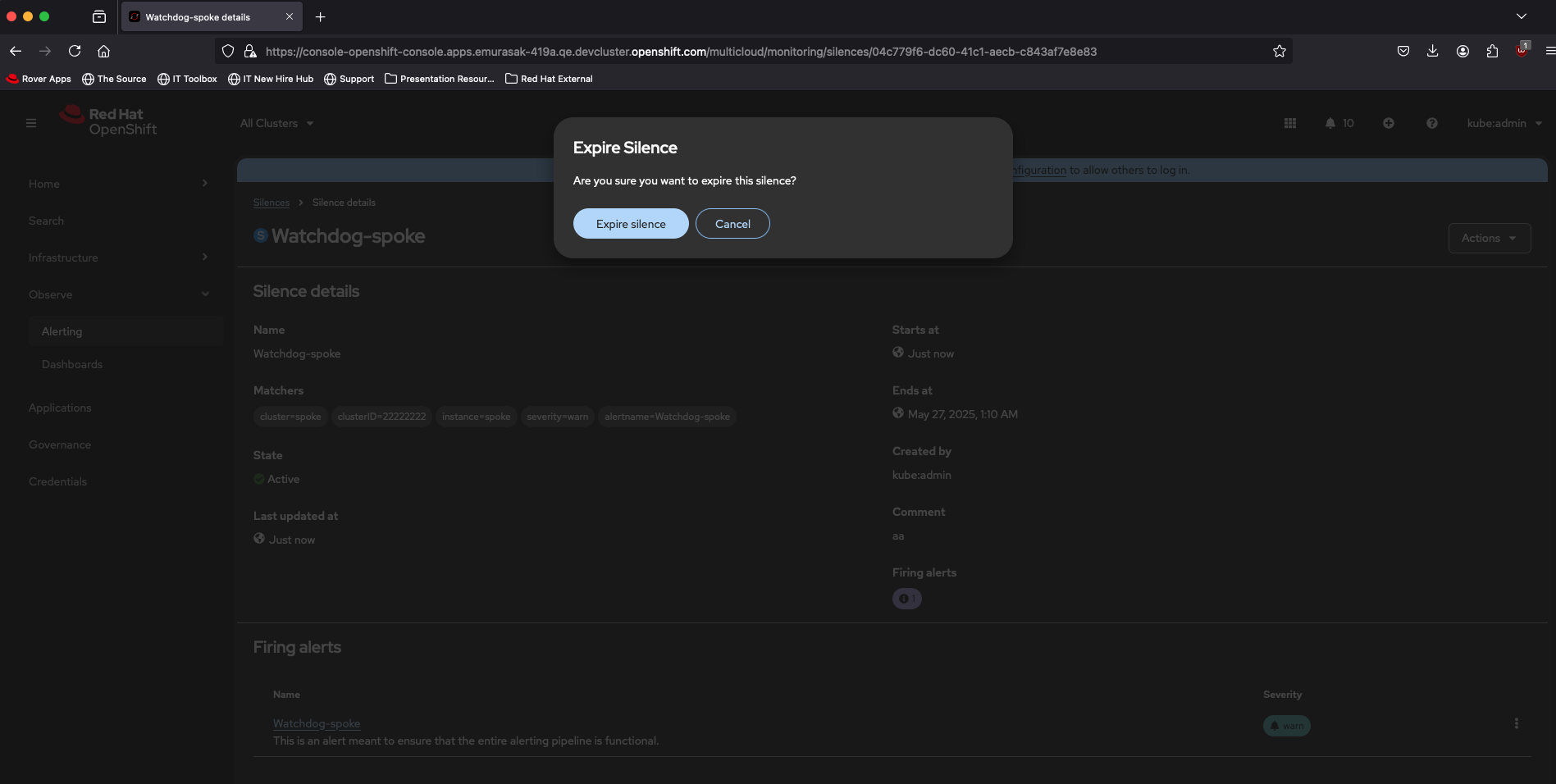Screen dimensions: 1556x784
Task: Close the Watchdog-spoke details tab
Action: tap(290, 16)
